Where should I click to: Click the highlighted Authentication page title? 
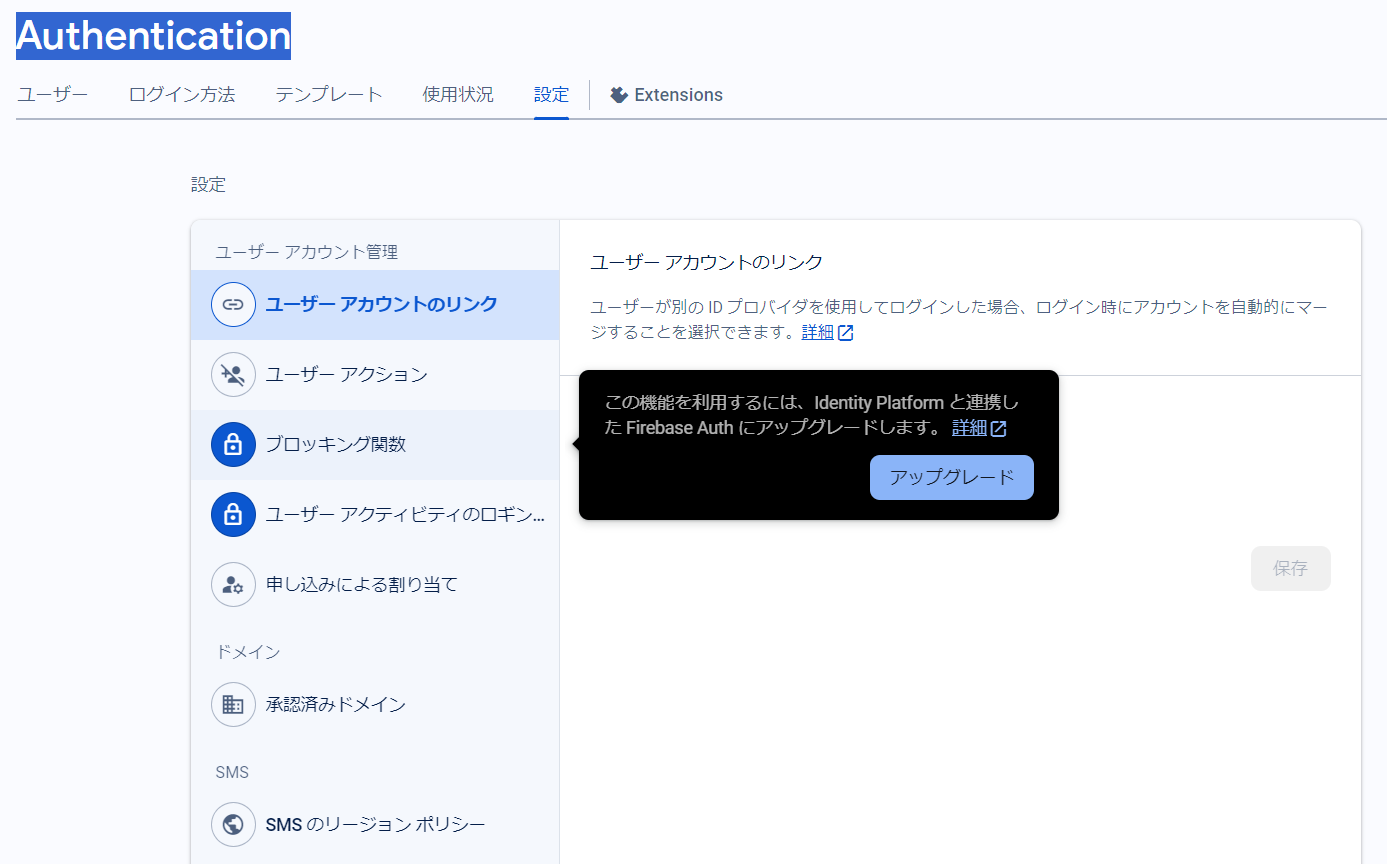[x=153, y=36]
